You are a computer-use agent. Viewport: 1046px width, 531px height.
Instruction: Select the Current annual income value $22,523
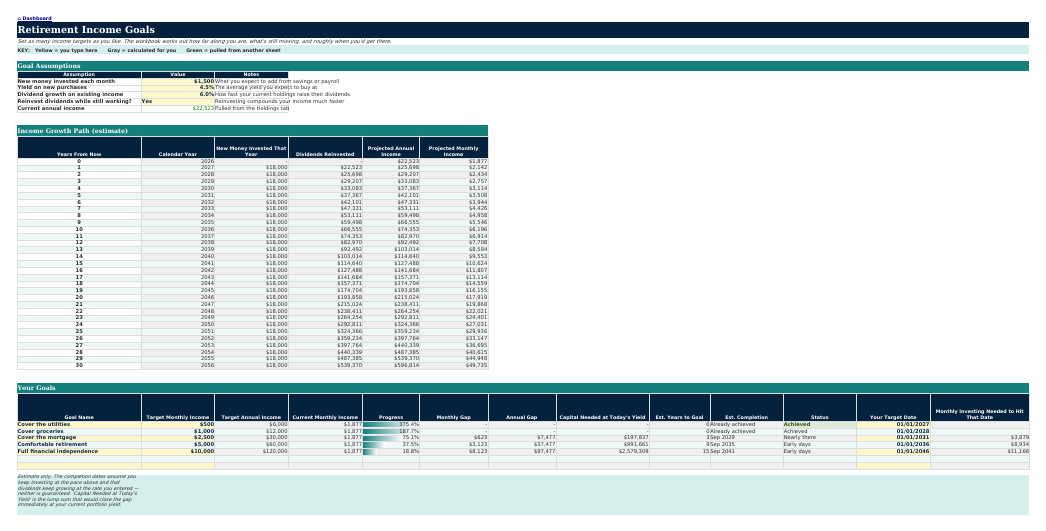[177, 108]
